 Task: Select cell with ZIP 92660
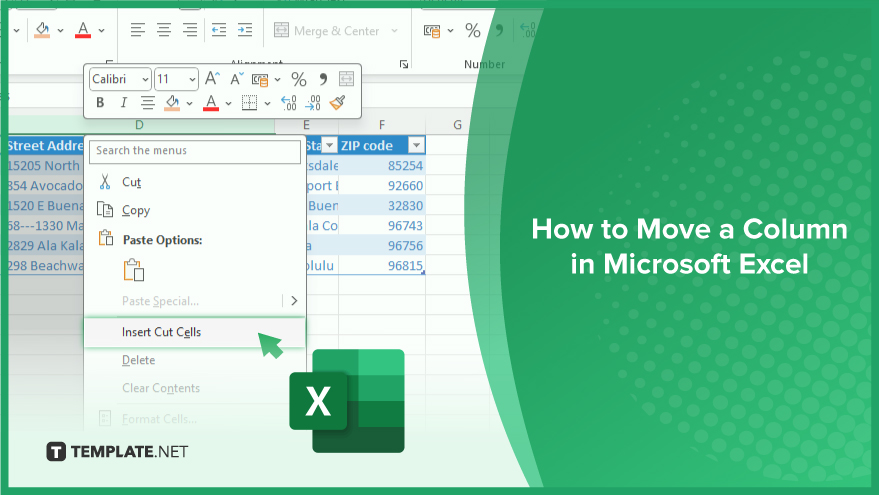pos(382,186)
